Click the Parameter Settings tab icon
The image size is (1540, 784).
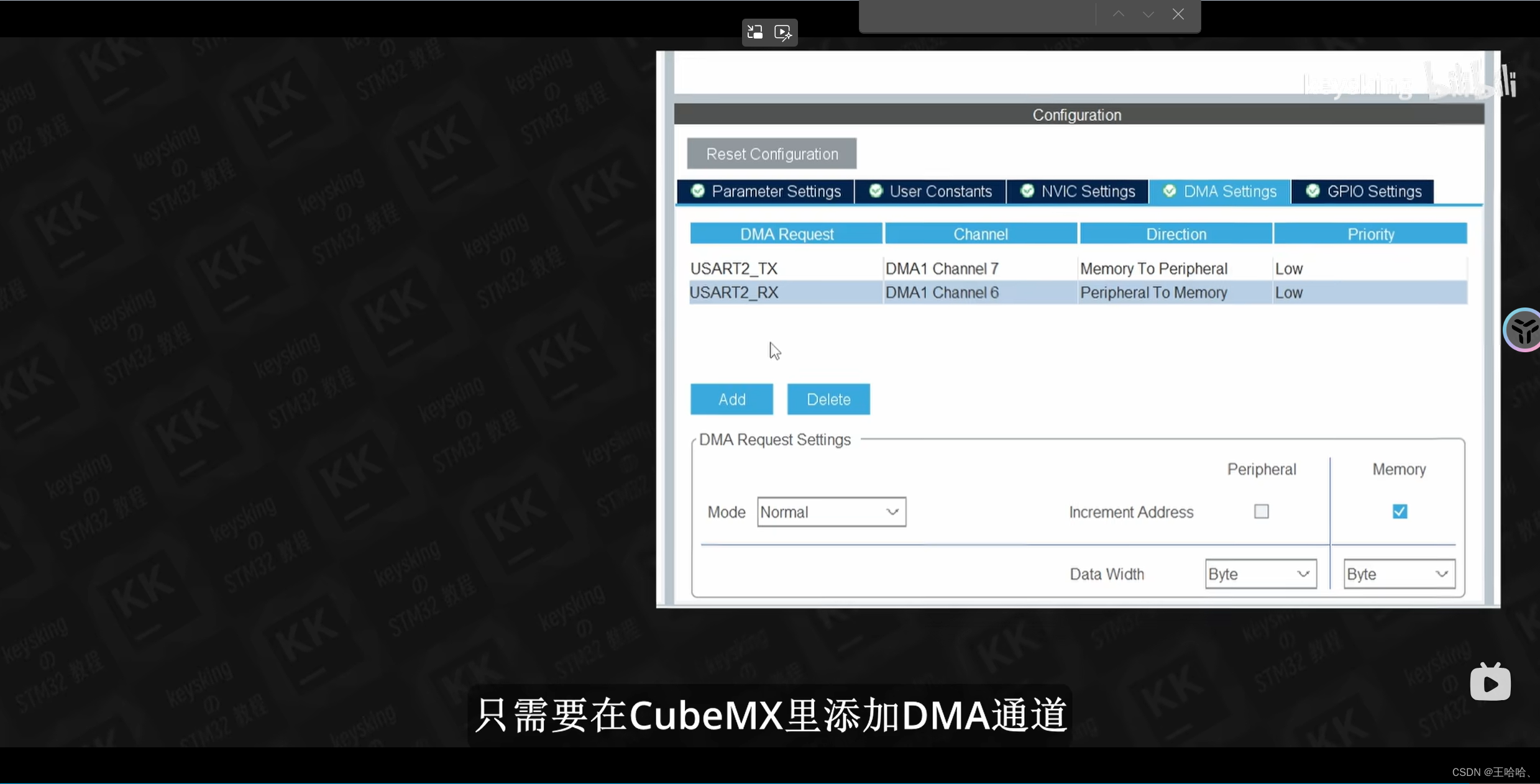click(697, 191)
